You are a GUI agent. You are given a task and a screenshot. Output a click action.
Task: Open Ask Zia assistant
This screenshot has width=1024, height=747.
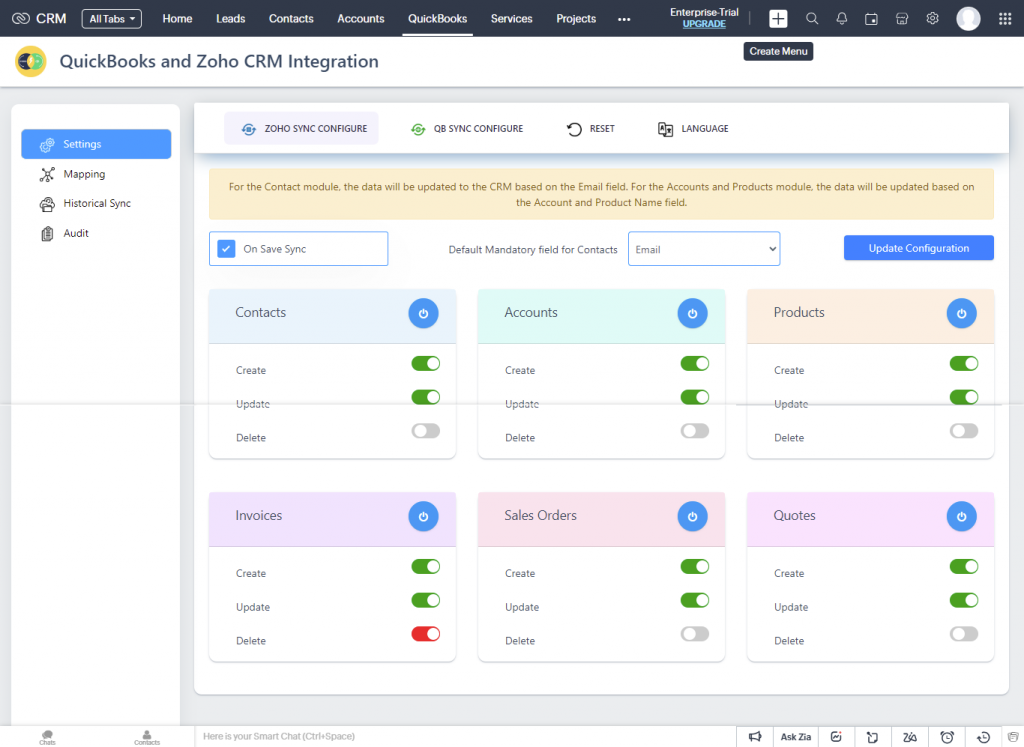point(795,737)
